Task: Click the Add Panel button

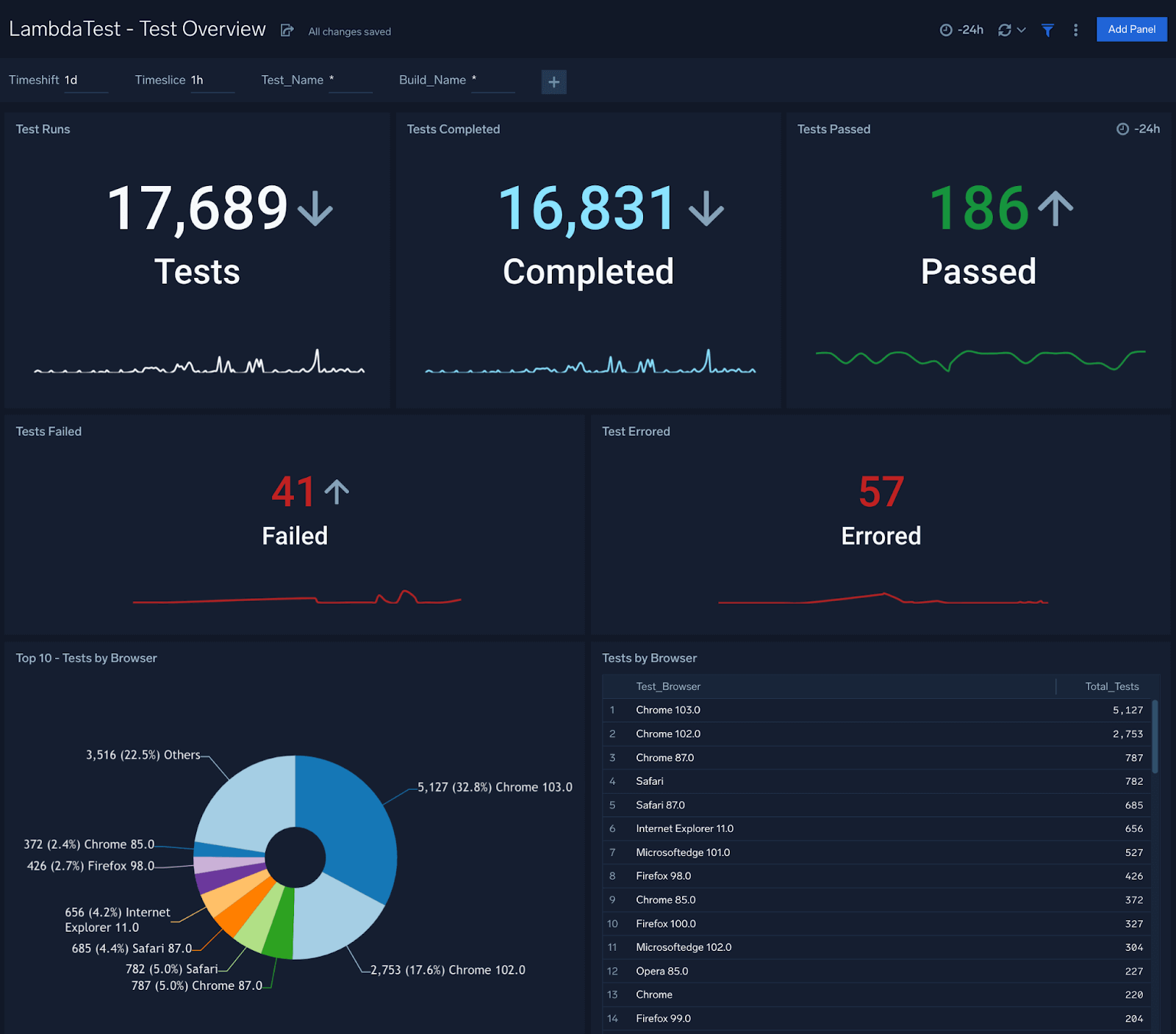Action: pyautogui.click(x=1131, y=29)
